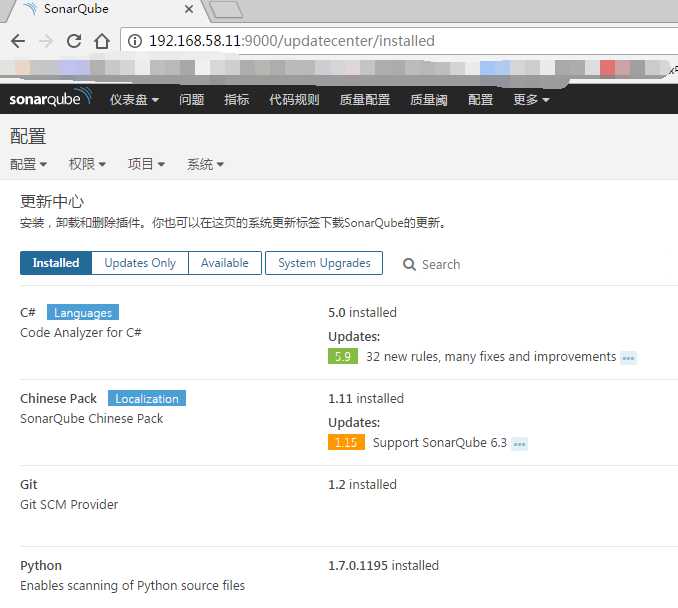Open a new browser tab
The height and width of the screenshot is (608, 678).
227,10
